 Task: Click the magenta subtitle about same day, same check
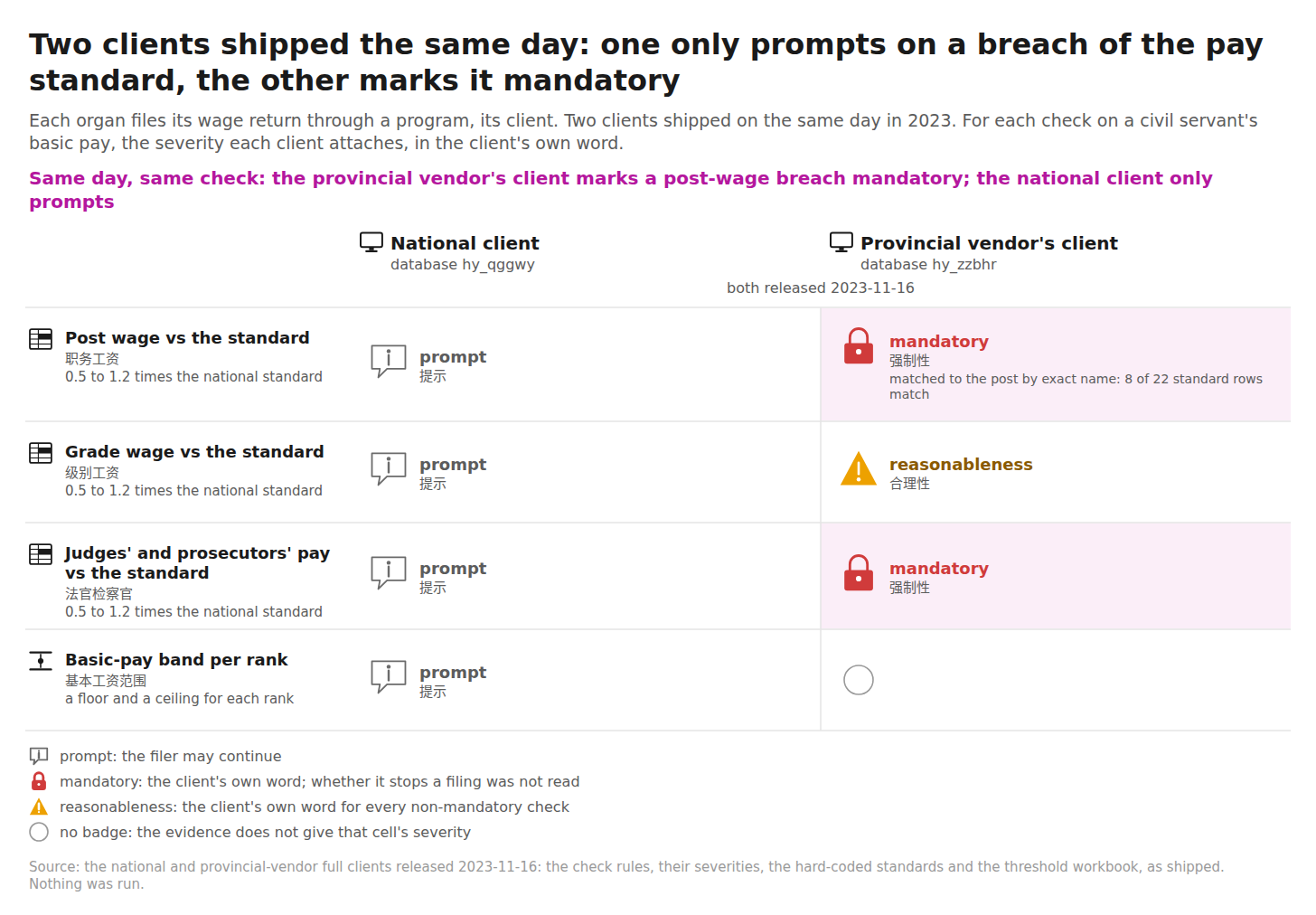(x=620, y=190)
